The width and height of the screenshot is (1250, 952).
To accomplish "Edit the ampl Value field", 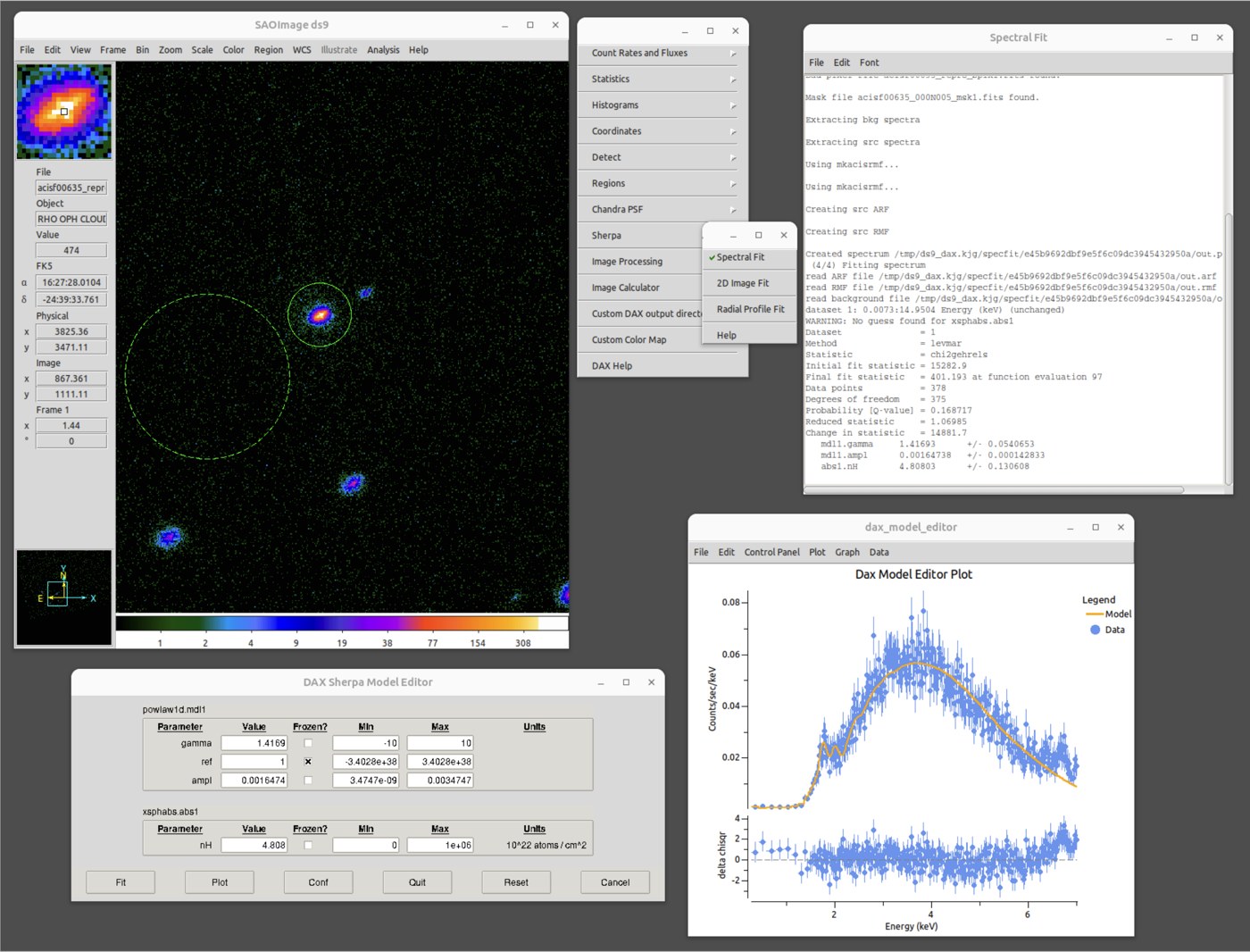I will pos(254,781).
